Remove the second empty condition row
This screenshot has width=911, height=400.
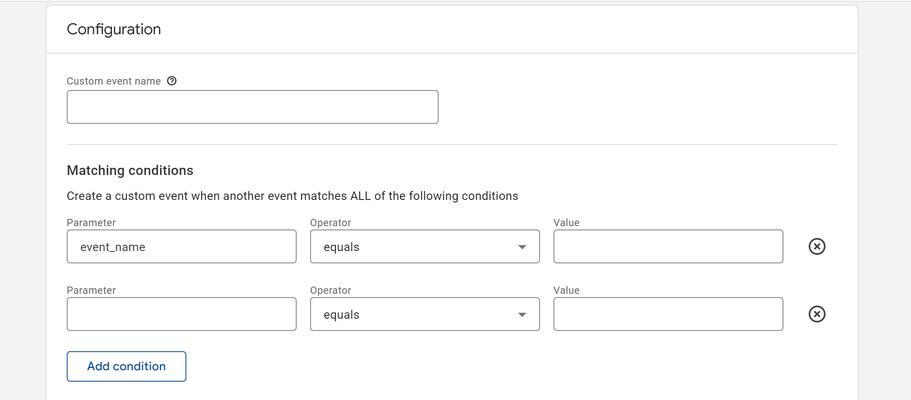coord(816,314)
